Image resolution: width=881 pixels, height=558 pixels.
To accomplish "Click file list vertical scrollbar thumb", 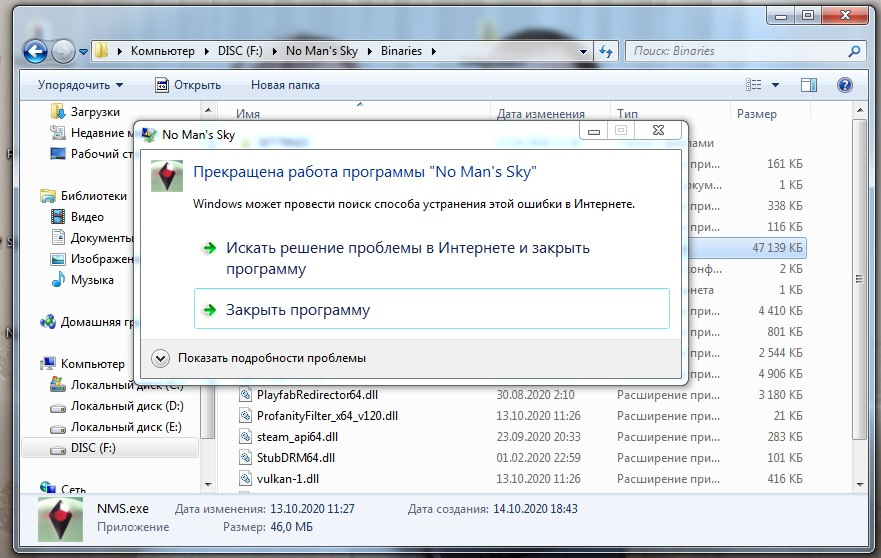I will 860,279.
